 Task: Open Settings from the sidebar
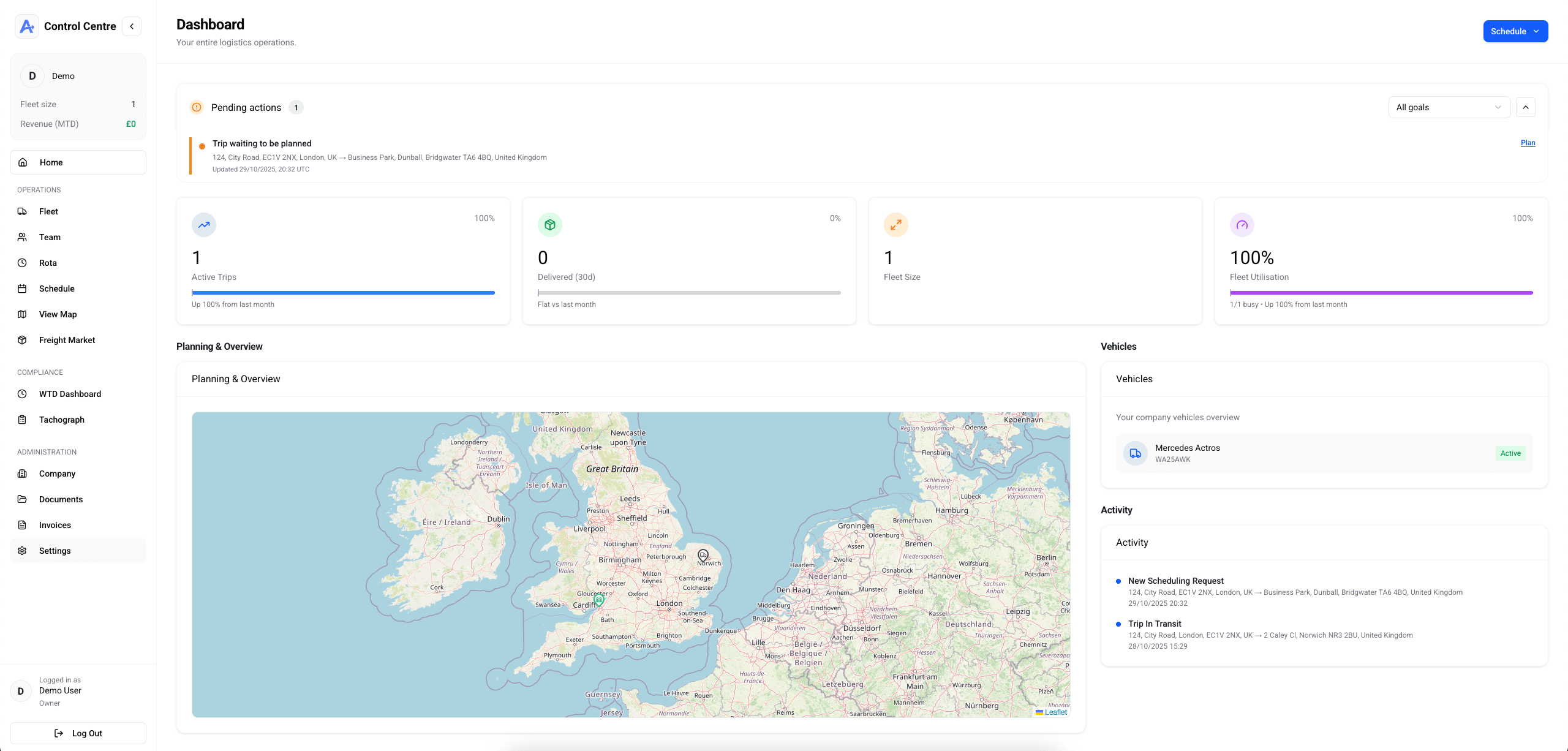coord(55,550)
